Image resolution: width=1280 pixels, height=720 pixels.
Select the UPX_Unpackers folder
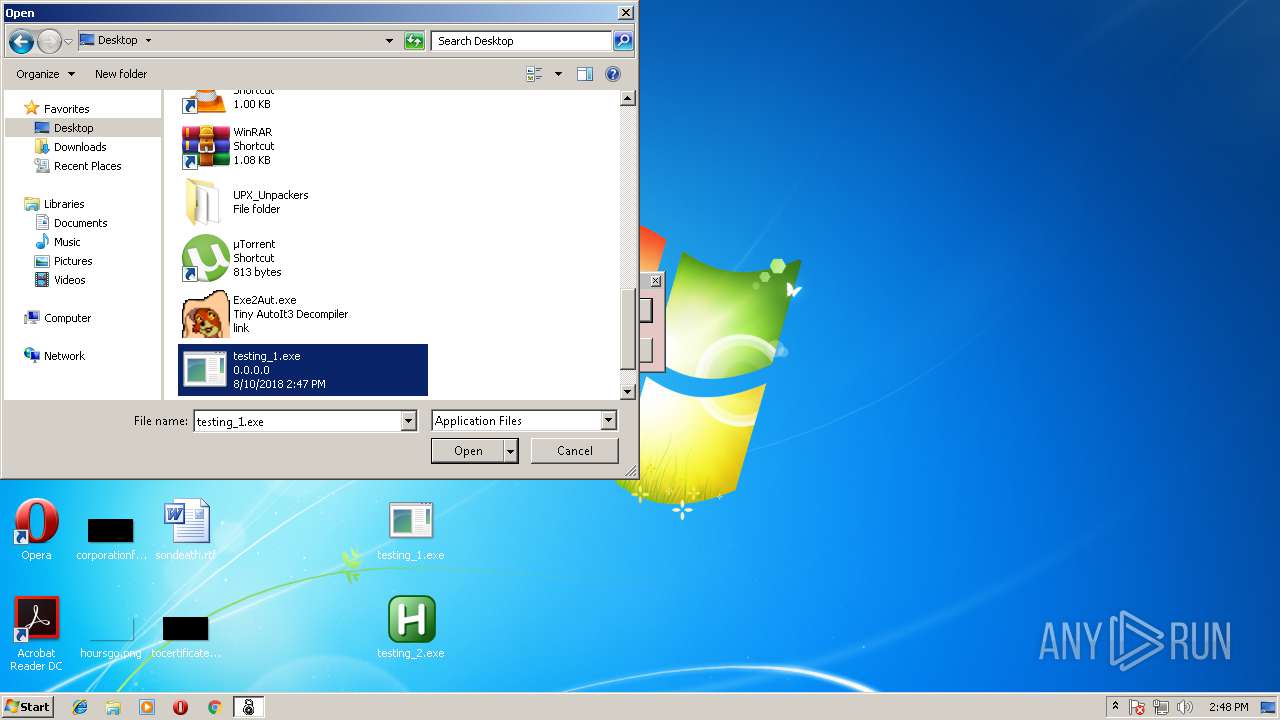[x=303, y=202]
